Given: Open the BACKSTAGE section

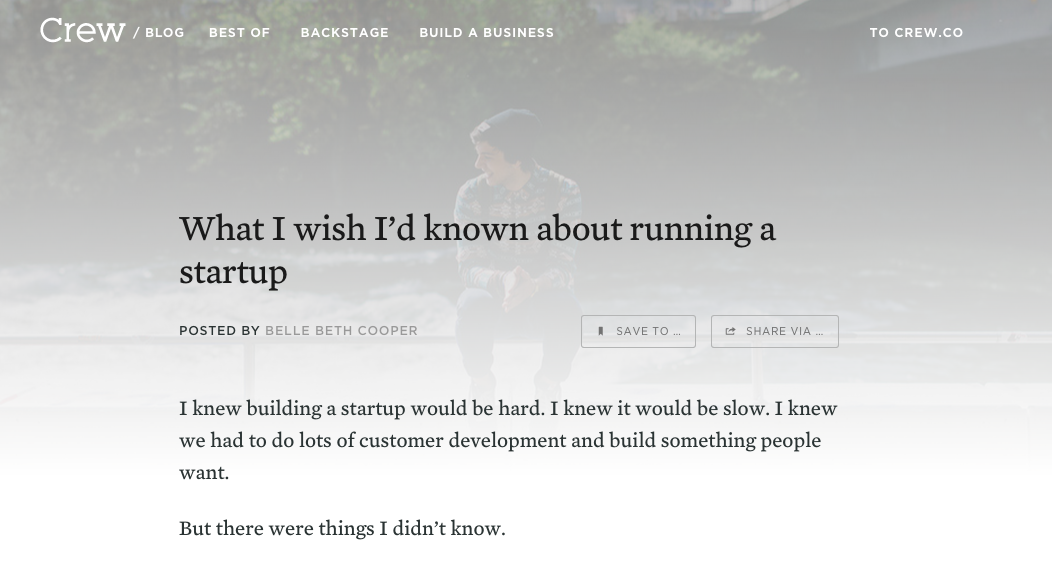Looking at the screenshot, I should [x=344, y=32].
